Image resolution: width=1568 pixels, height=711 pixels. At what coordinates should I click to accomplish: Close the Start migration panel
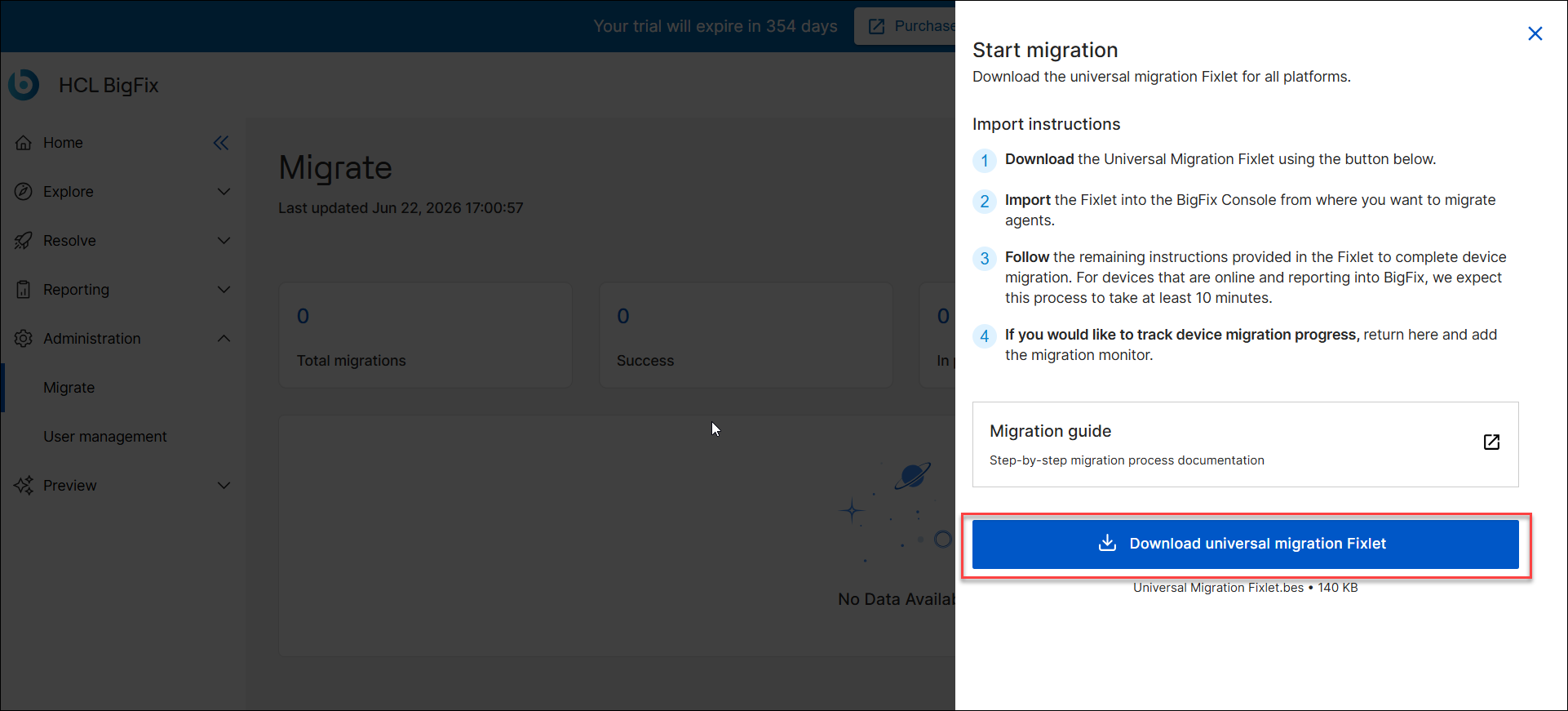pyautogui.click(x=1535, y=33)
